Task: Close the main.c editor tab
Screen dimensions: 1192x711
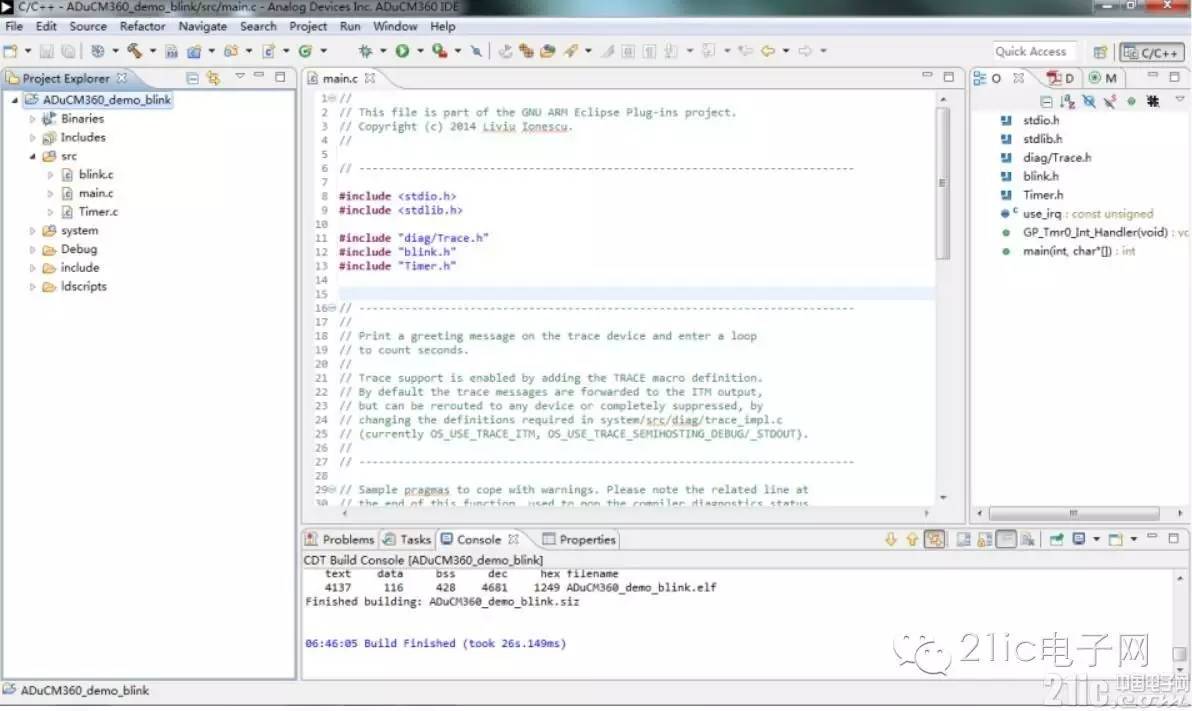Action: 369,78
